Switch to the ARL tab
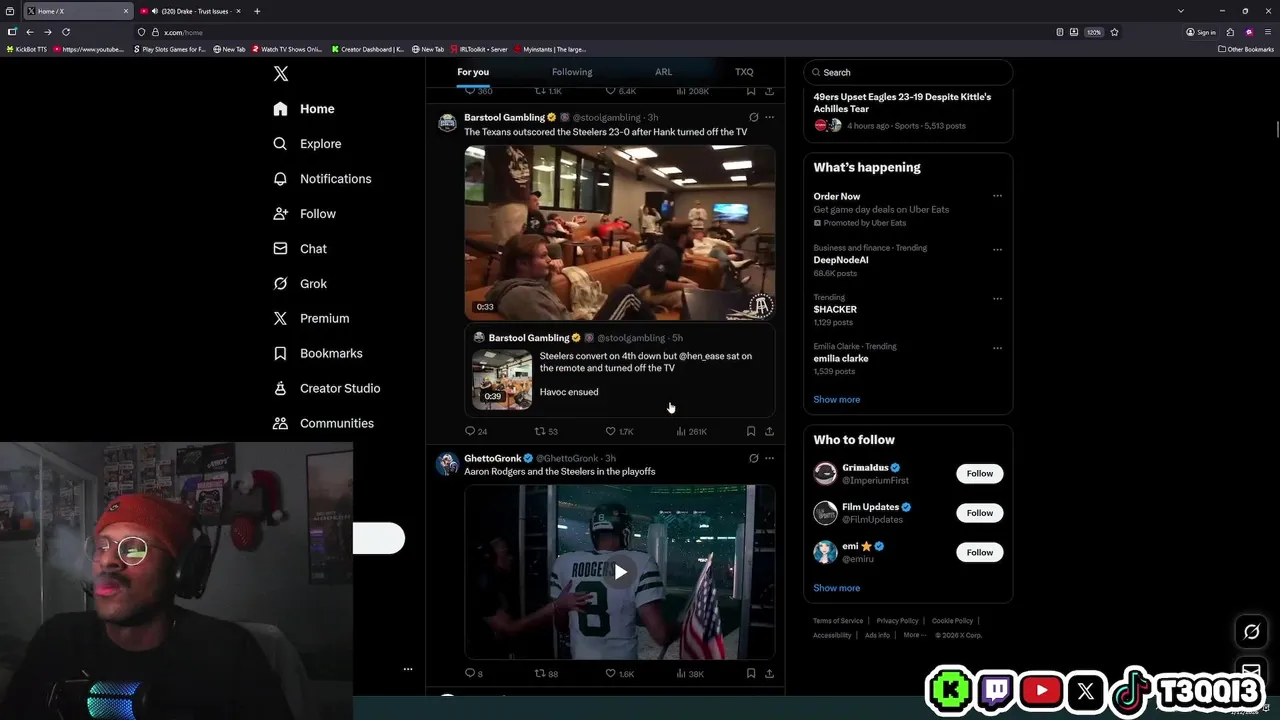1280x720 pixels. click(664, 72)
